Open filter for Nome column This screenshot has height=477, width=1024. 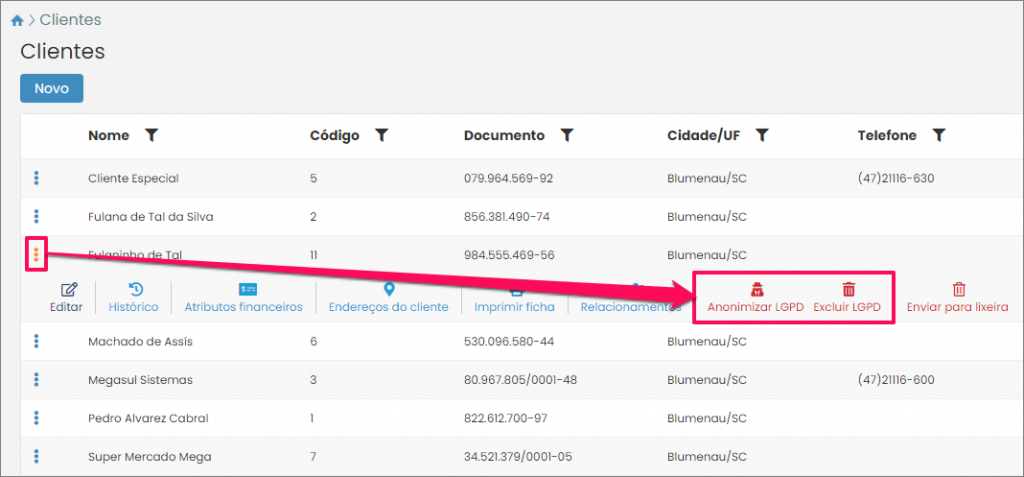(x=151, y=135)
